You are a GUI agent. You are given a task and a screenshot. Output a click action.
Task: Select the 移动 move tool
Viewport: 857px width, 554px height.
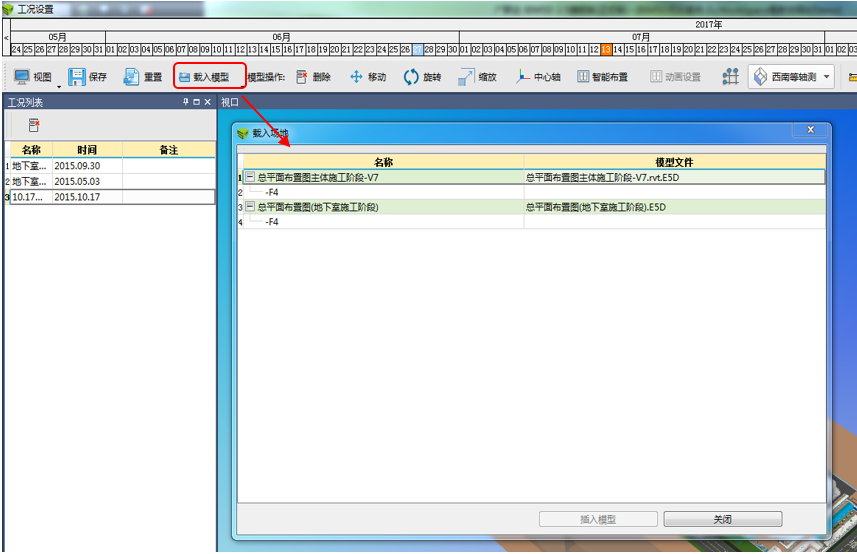368,77
